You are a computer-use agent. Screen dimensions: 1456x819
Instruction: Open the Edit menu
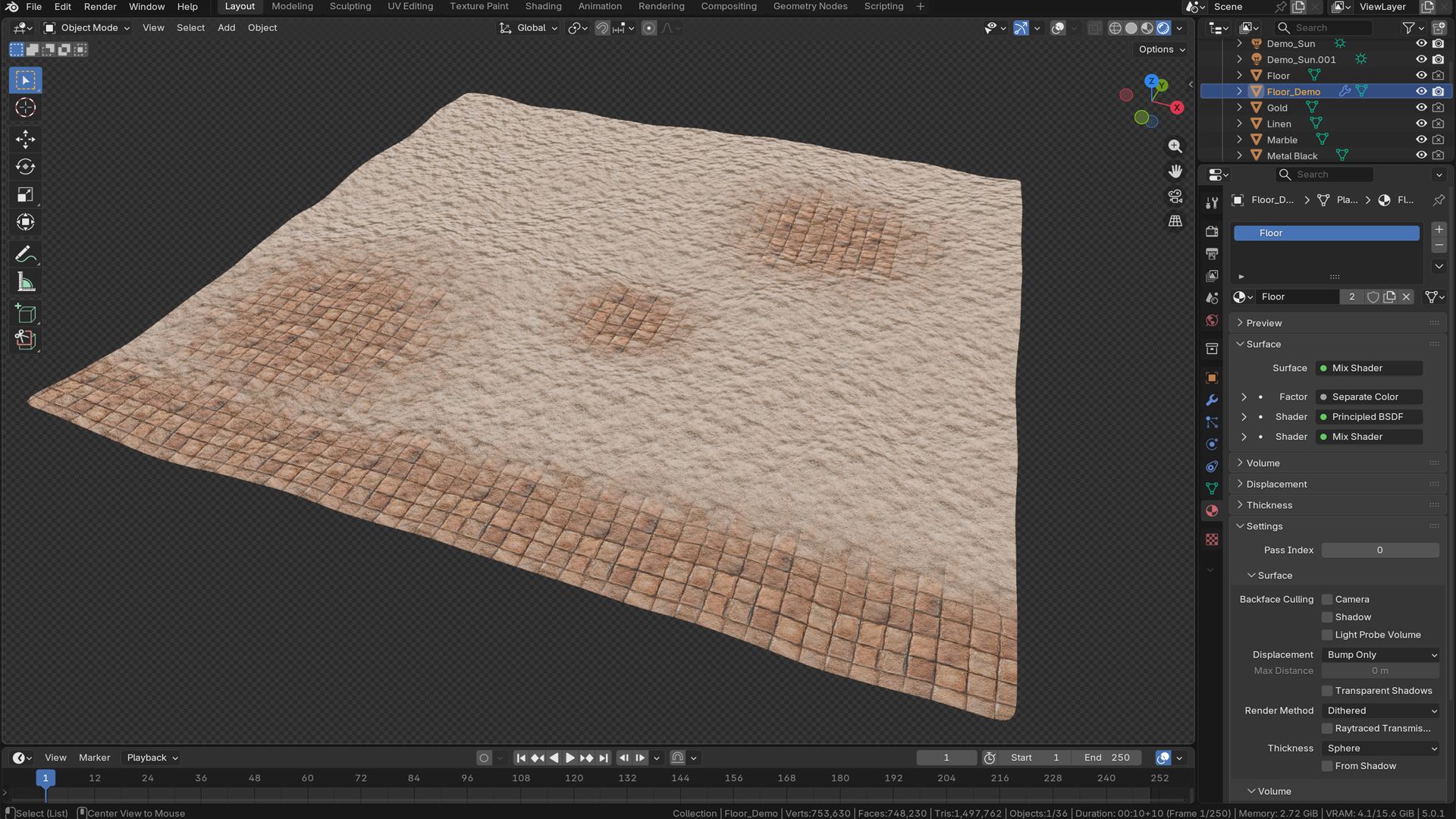point(63,7)
